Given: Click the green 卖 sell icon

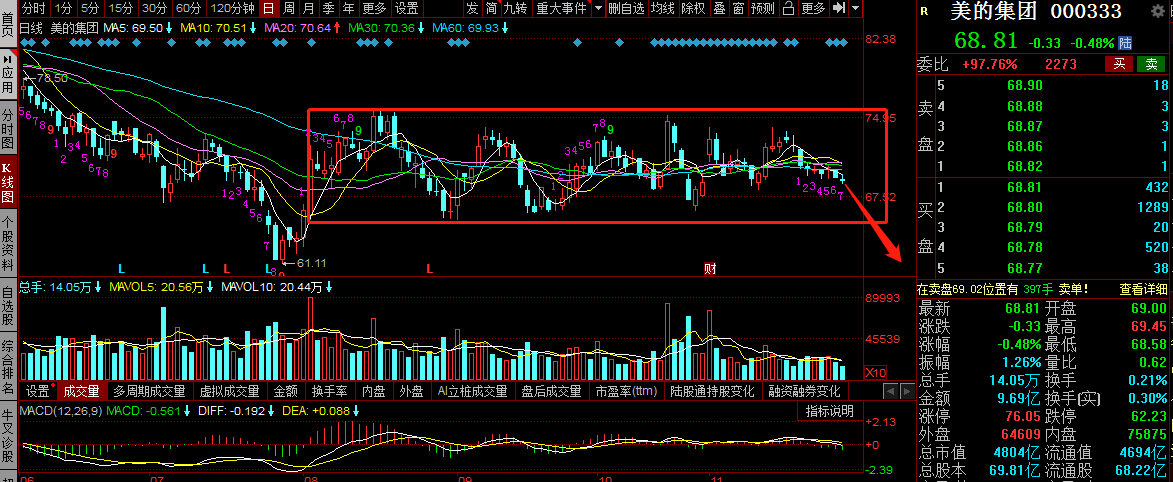Looking at the screenshot, I should point(1151,64).
